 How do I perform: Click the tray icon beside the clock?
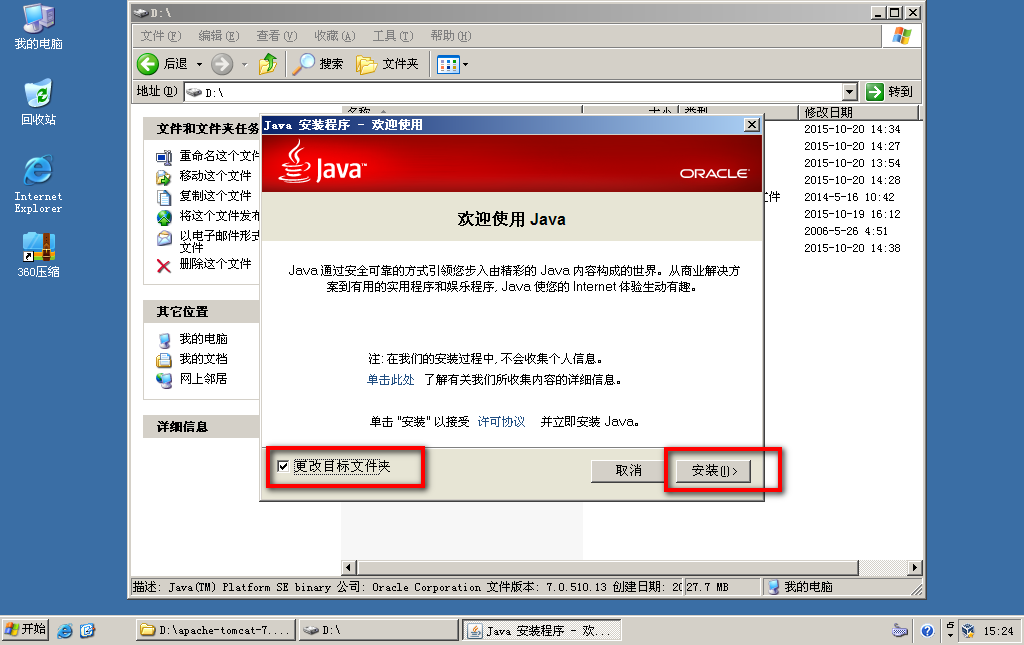(x=968, y=631)
